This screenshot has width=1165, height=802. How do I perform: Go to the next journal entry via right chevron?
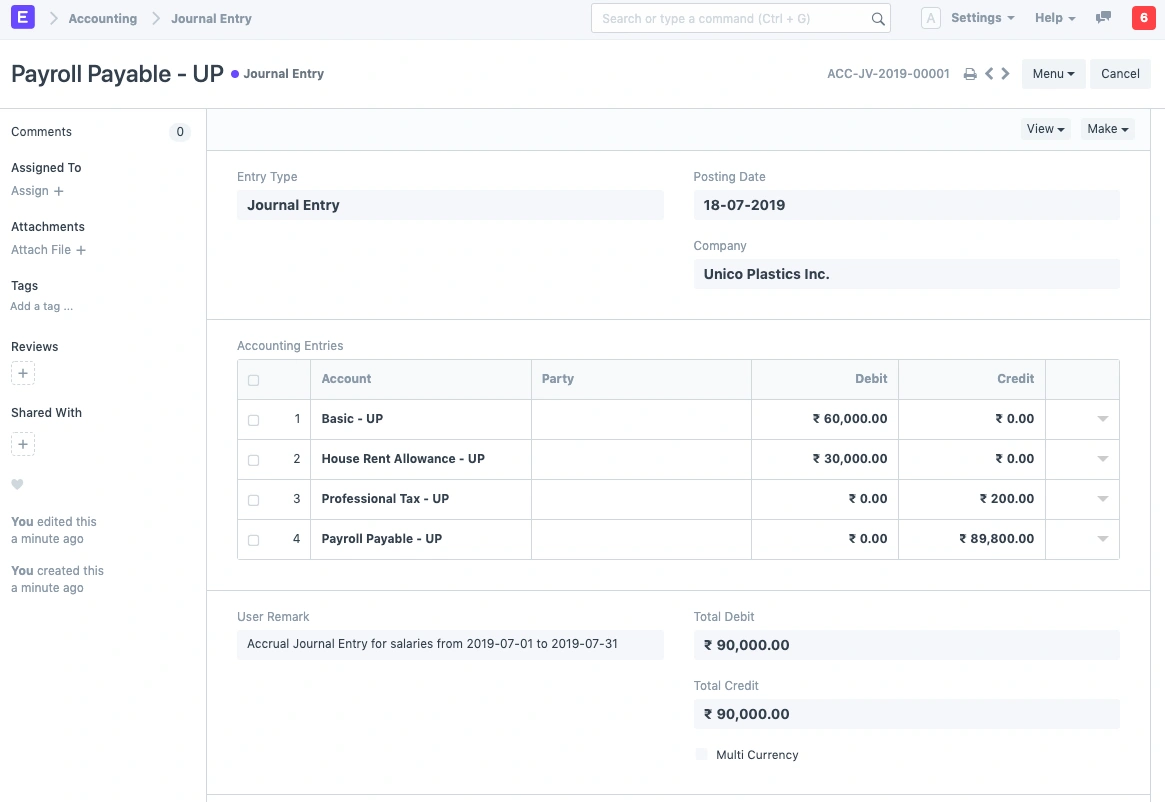coord(1006,73)
